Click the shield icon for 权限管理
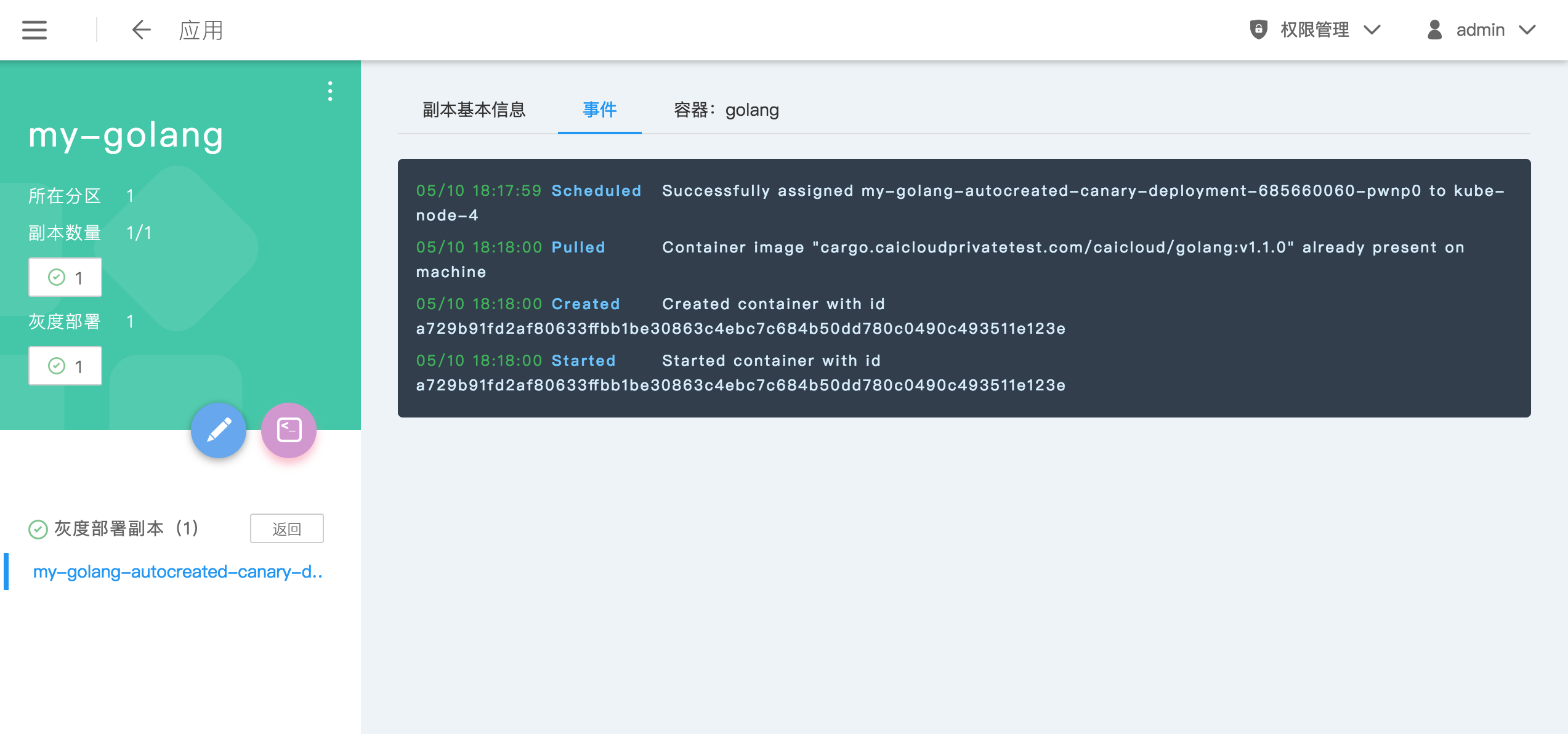This screenshot has width=1568, height=734. (x=1258, y=30)
